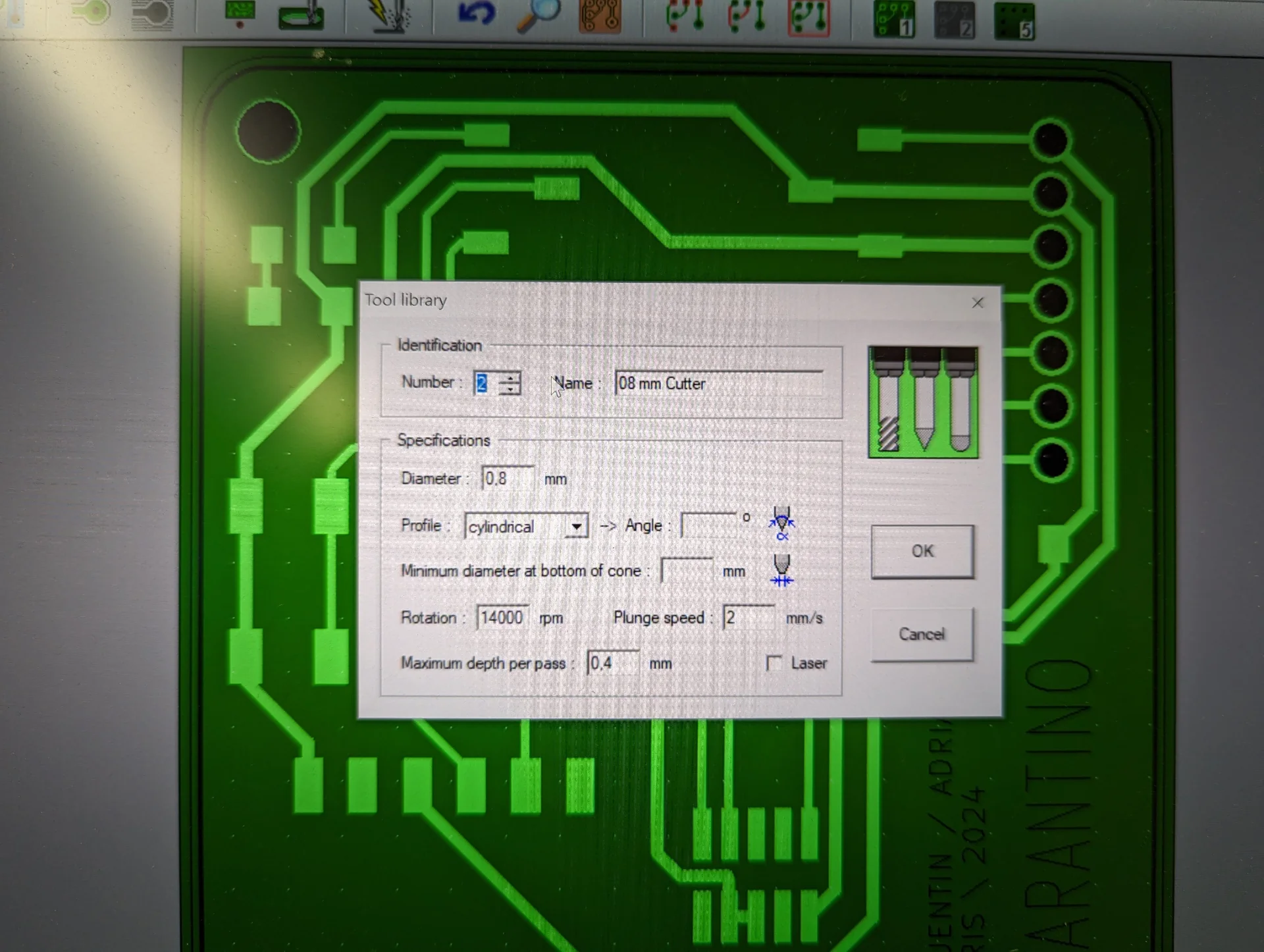Decrement the tool Number spinner down
Image resolution: width=1264 pixels, height=952 pixels.
tap(510, 389)
